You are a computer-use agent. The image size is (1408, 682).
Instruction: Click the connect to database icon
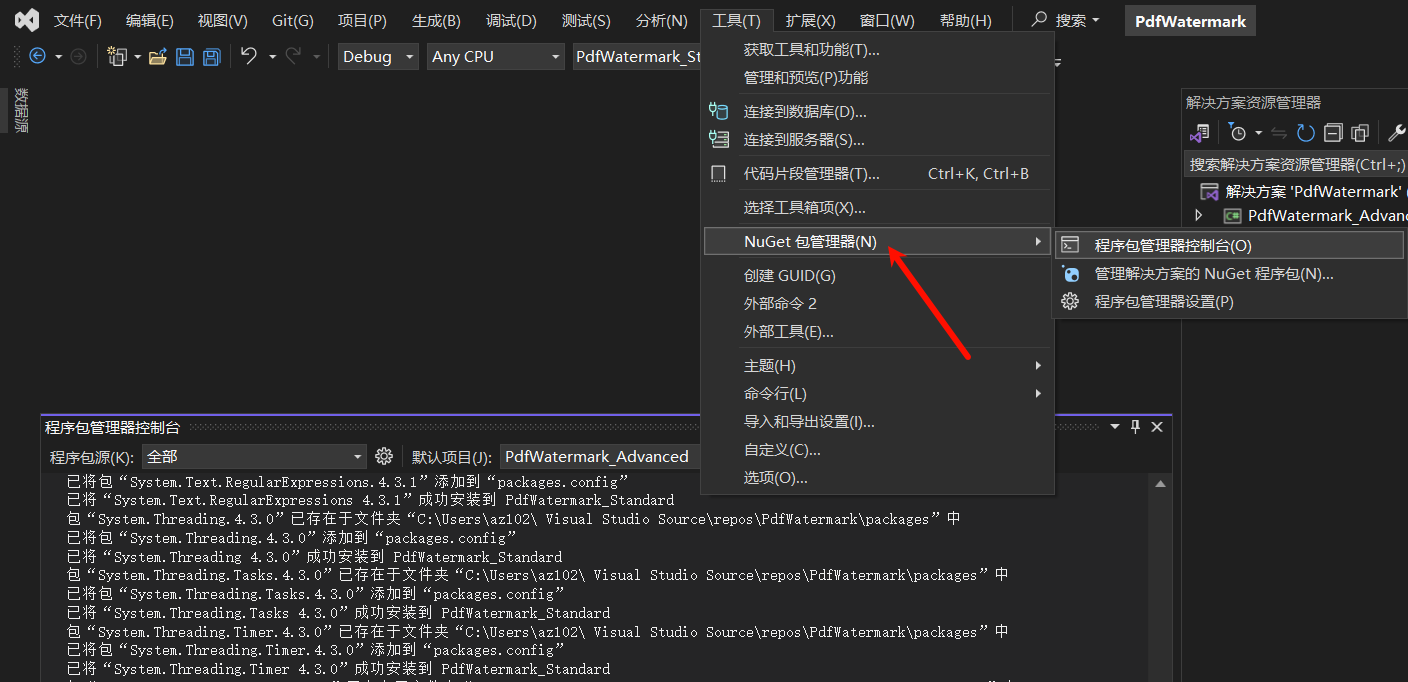pyautogui.click(x=719, y=111)
